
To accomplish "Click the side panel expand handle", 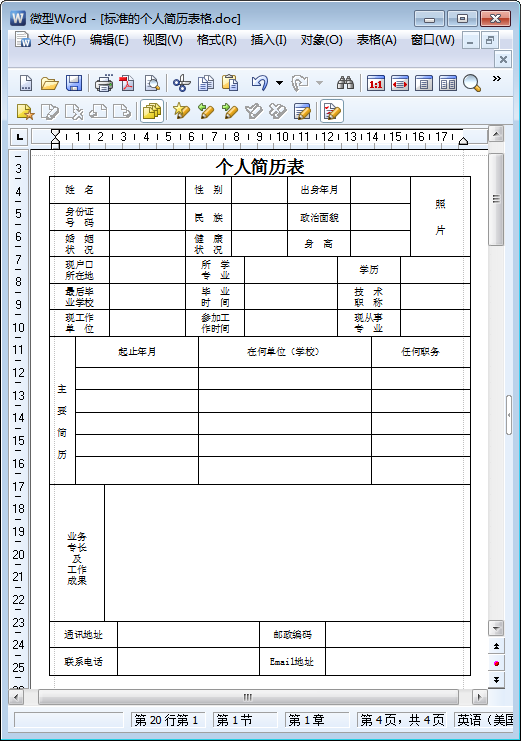I will coord(509,415).
